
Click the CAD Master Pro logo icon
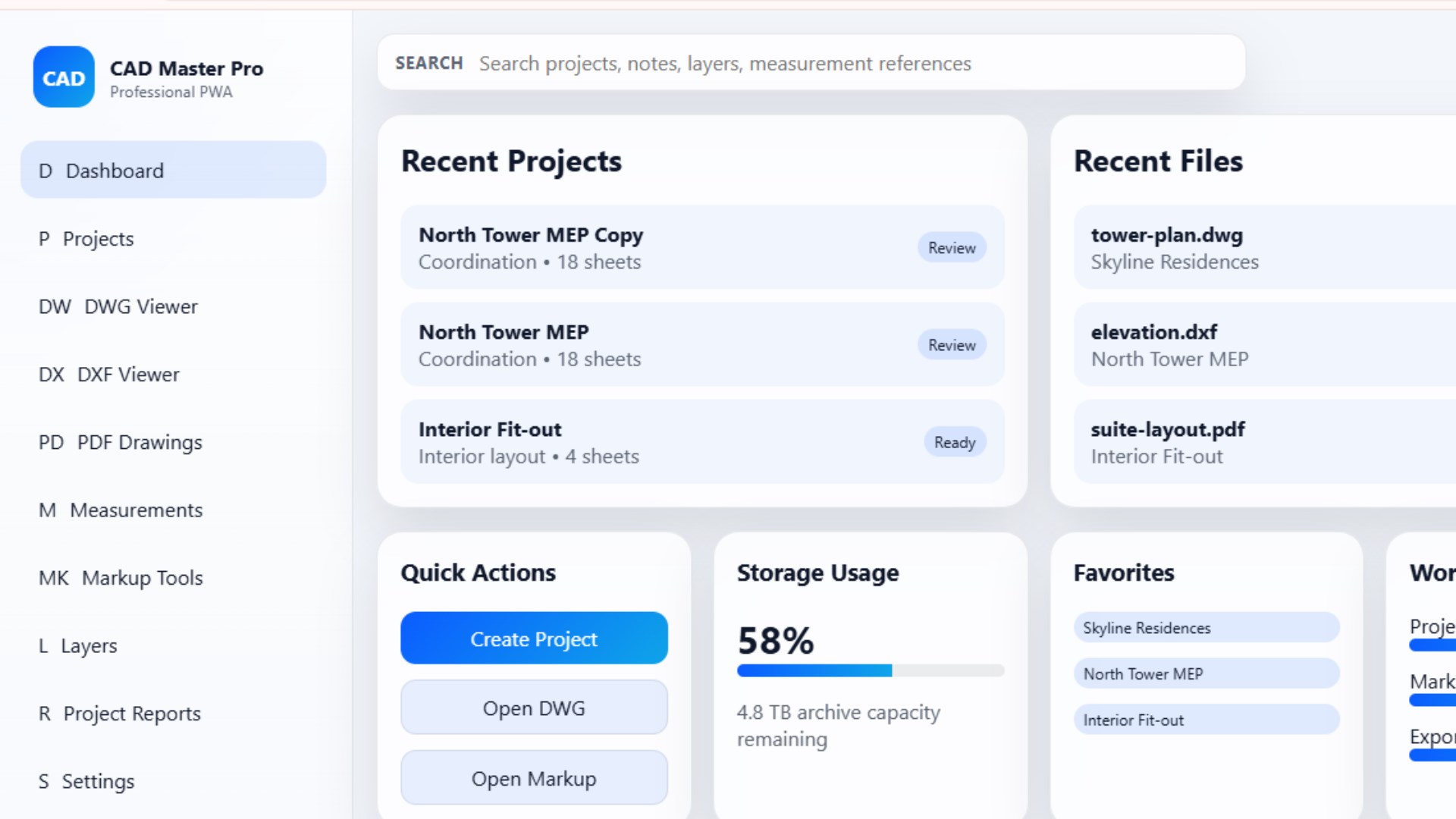tap(64, 77)
